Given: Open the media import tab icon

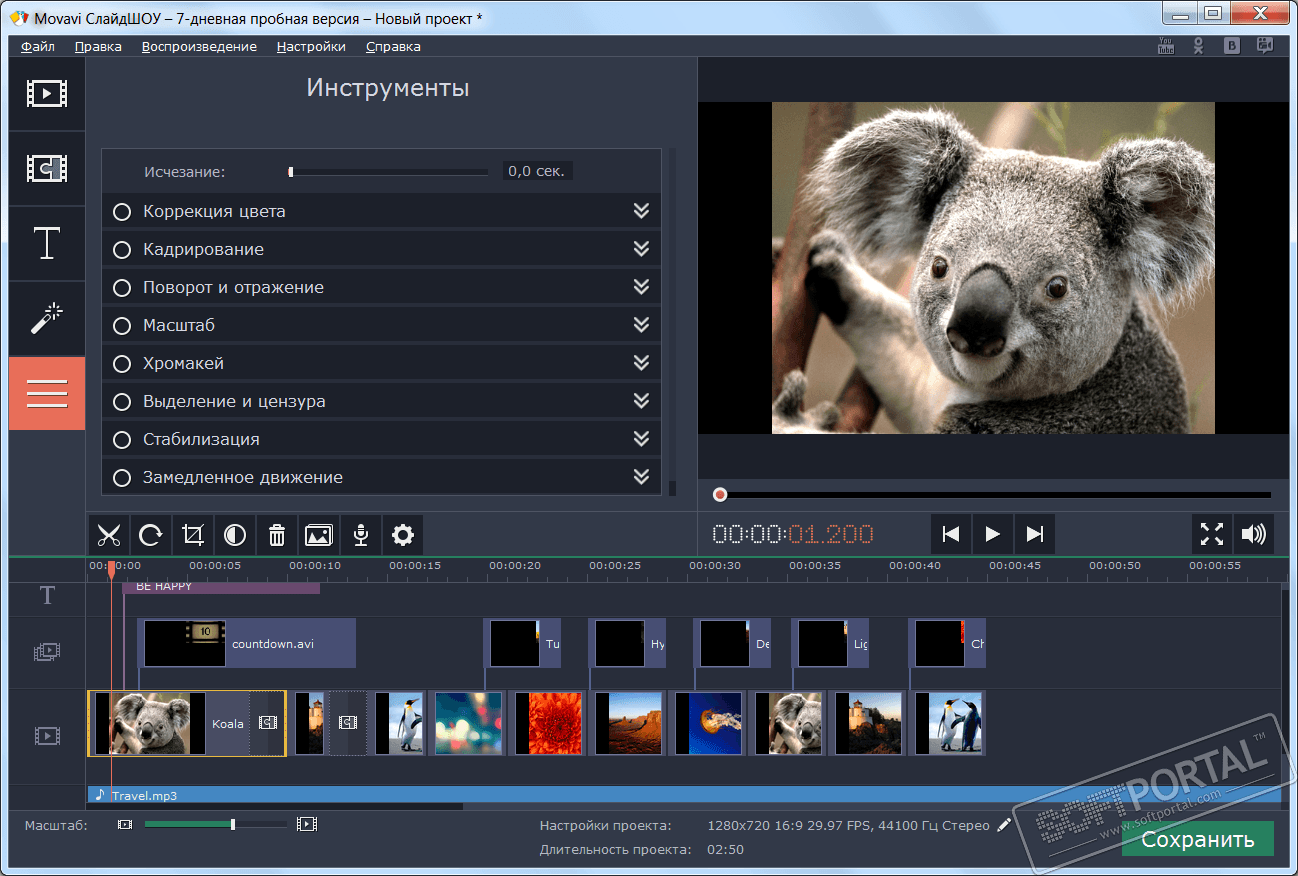Looking at the screenshot, I should tap(47, 94).
